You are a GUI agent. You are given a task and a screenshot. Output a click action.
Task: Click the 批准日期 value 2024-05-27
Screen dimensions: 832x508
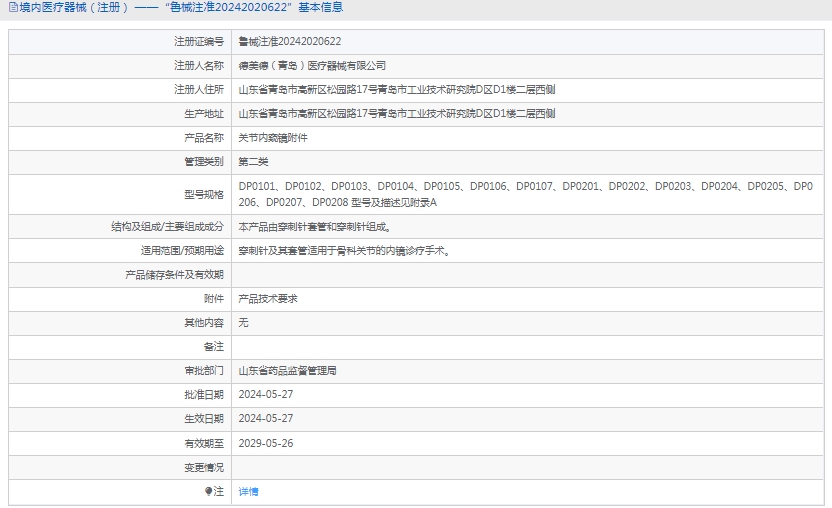(266, 395)
